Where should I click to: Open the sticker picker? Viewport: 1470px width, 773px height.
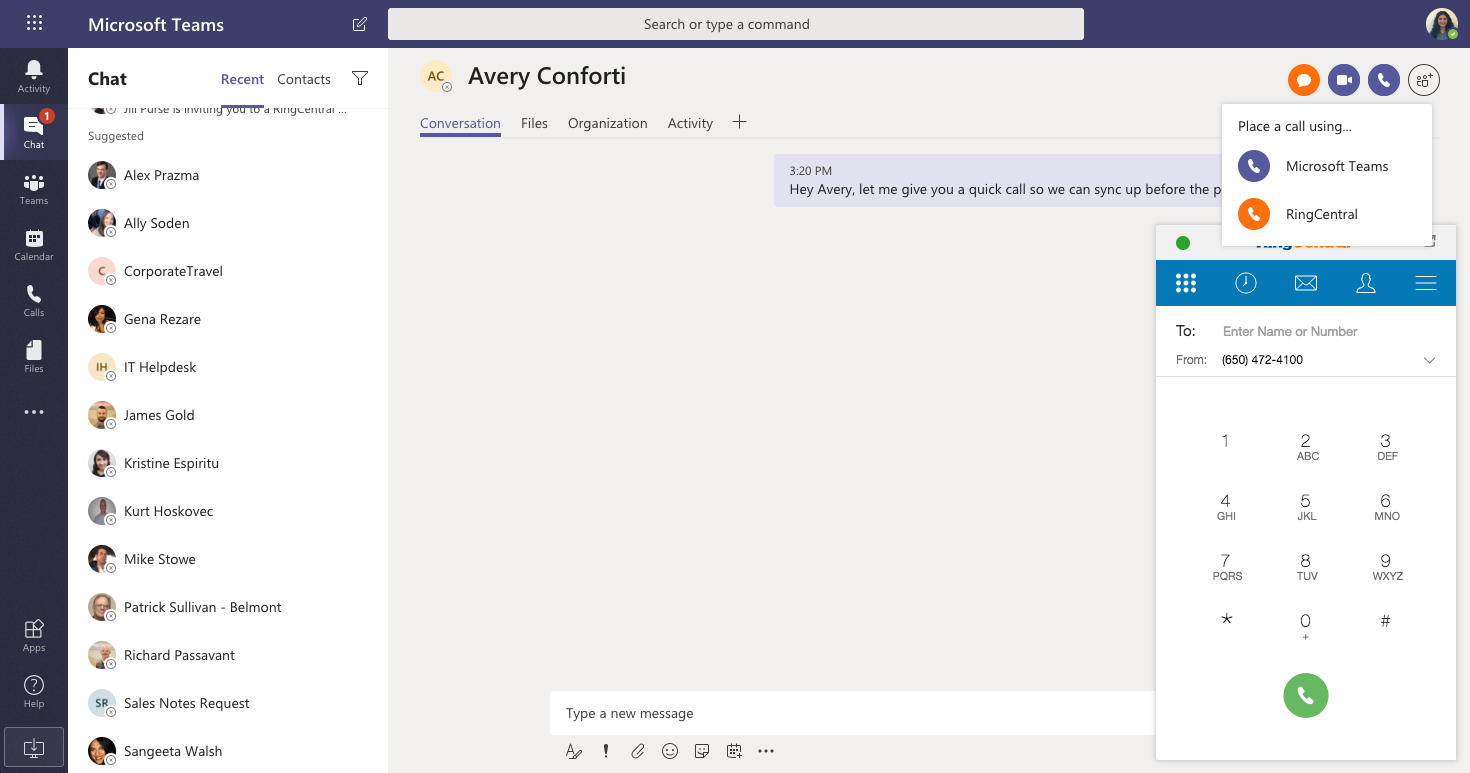point(702,751)
